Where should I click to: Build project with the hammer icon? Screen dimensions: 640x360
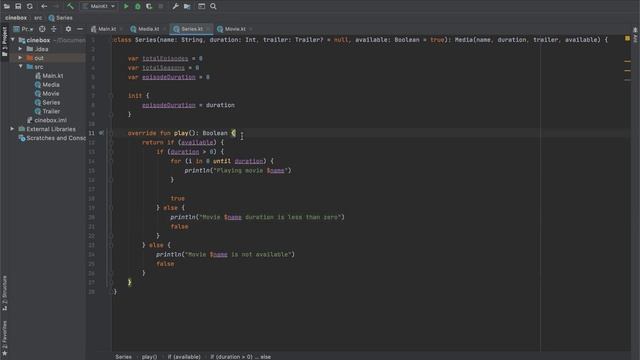70,6
